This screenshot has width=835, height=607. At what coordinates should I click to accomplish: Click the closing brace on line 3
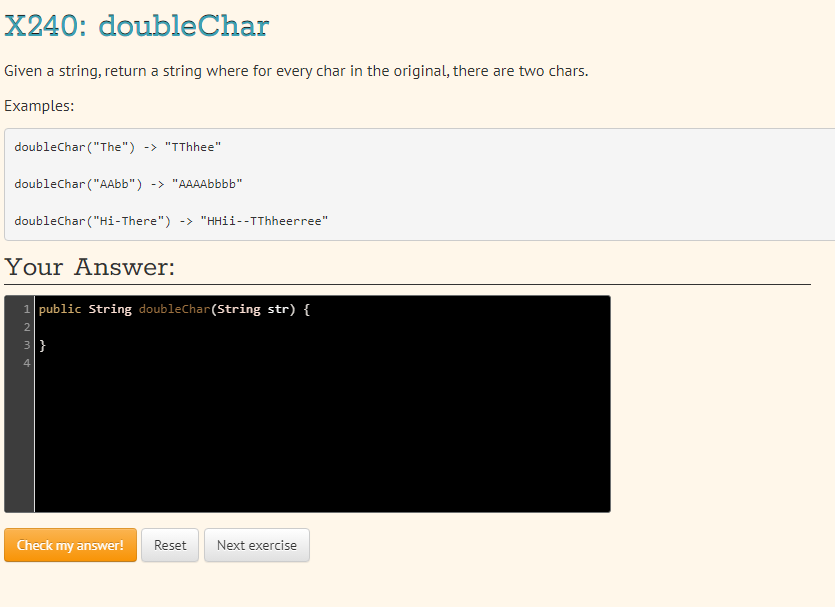42,344
